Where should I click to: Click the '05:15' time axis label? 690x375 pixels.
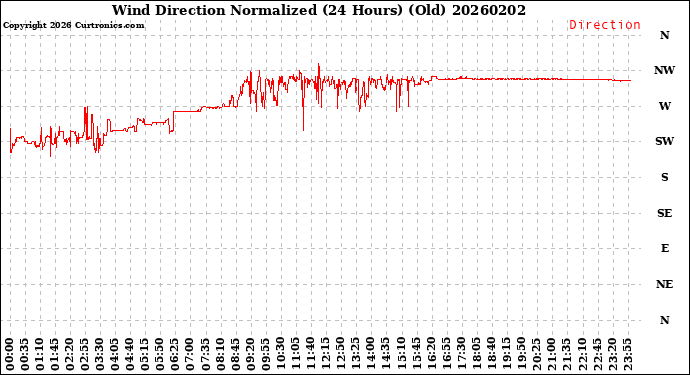(x=145, y=355)
